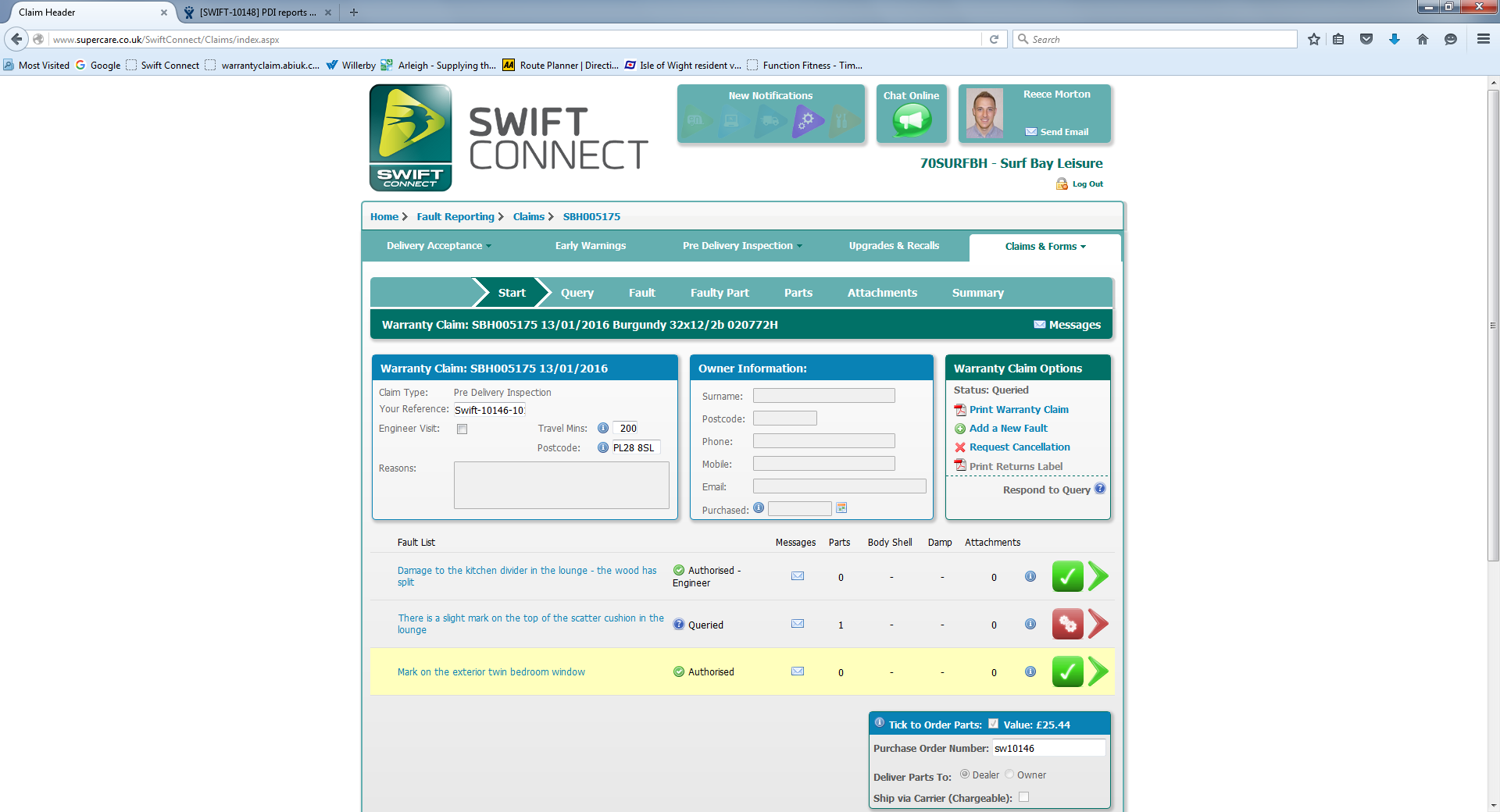Click info icon next to Tick to Order Parts
Image resolution: width=1500 pixels, height=812 pixels.
(880, 722)
